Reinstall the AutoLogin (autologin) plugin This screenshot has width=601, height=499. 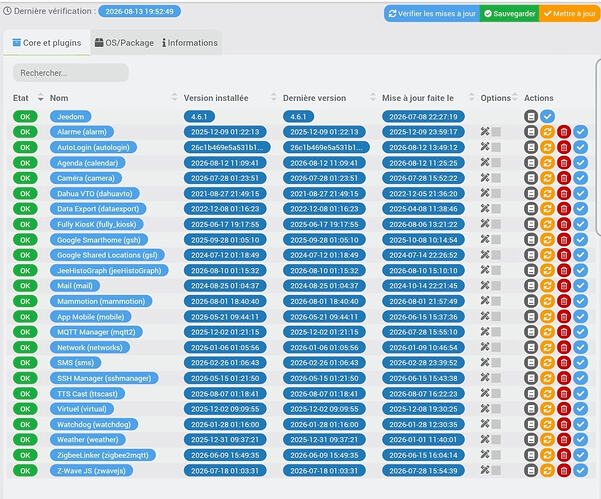(547, 147)
